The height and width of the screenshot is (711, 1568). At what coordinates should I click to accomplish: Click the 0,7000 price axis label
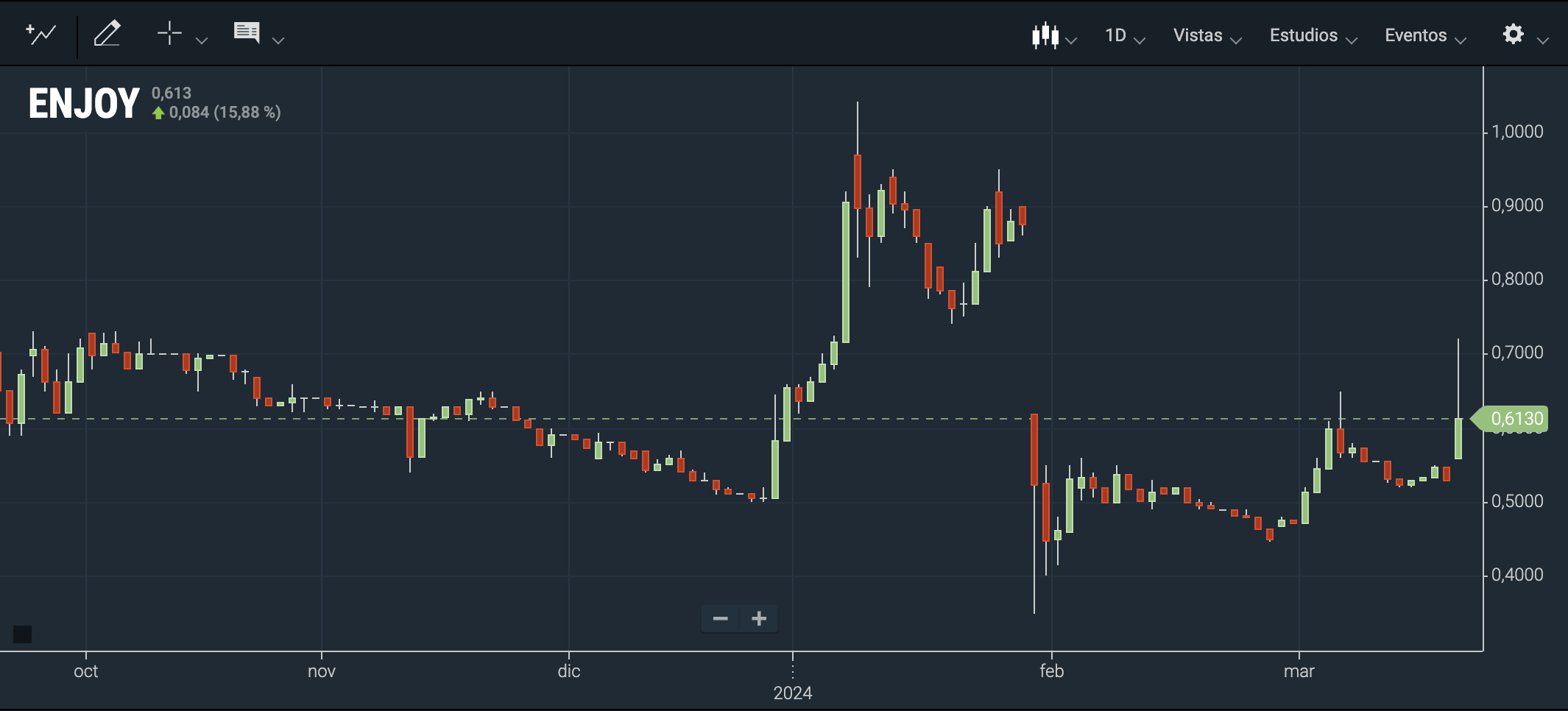[x=1517, y=353]
